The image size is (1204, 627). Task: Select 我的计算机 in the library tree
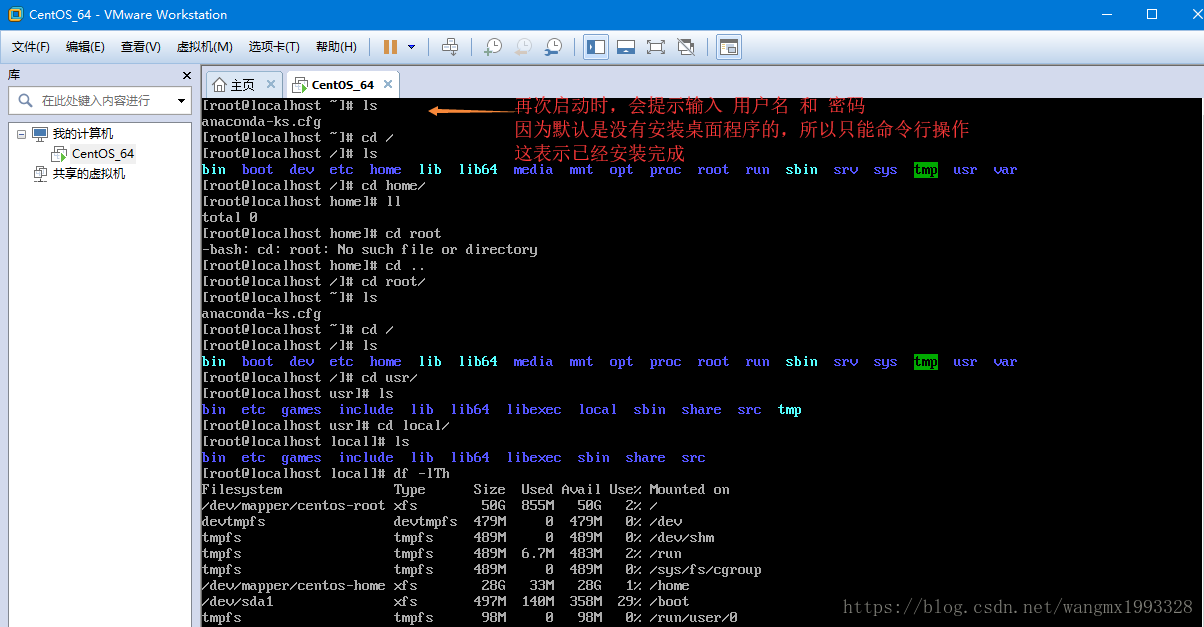pyautogui.click(x=83, y=134)
